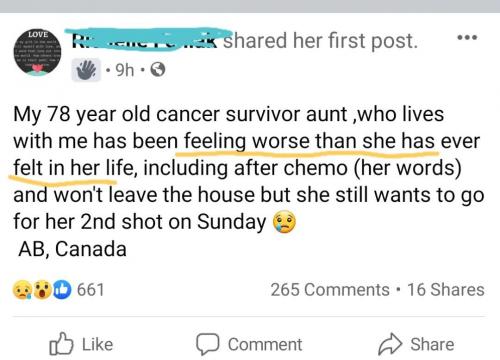Open the 661 reactions count
Image resolution: width=500 pixels, height=360 pixels.
(x=91, y=290)
